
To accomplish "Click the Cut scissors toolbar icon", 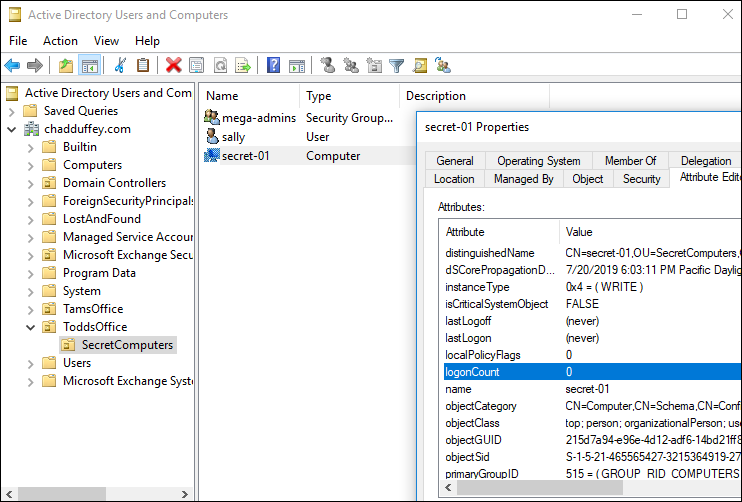I will pyautogui.click(x=120, y=65).
